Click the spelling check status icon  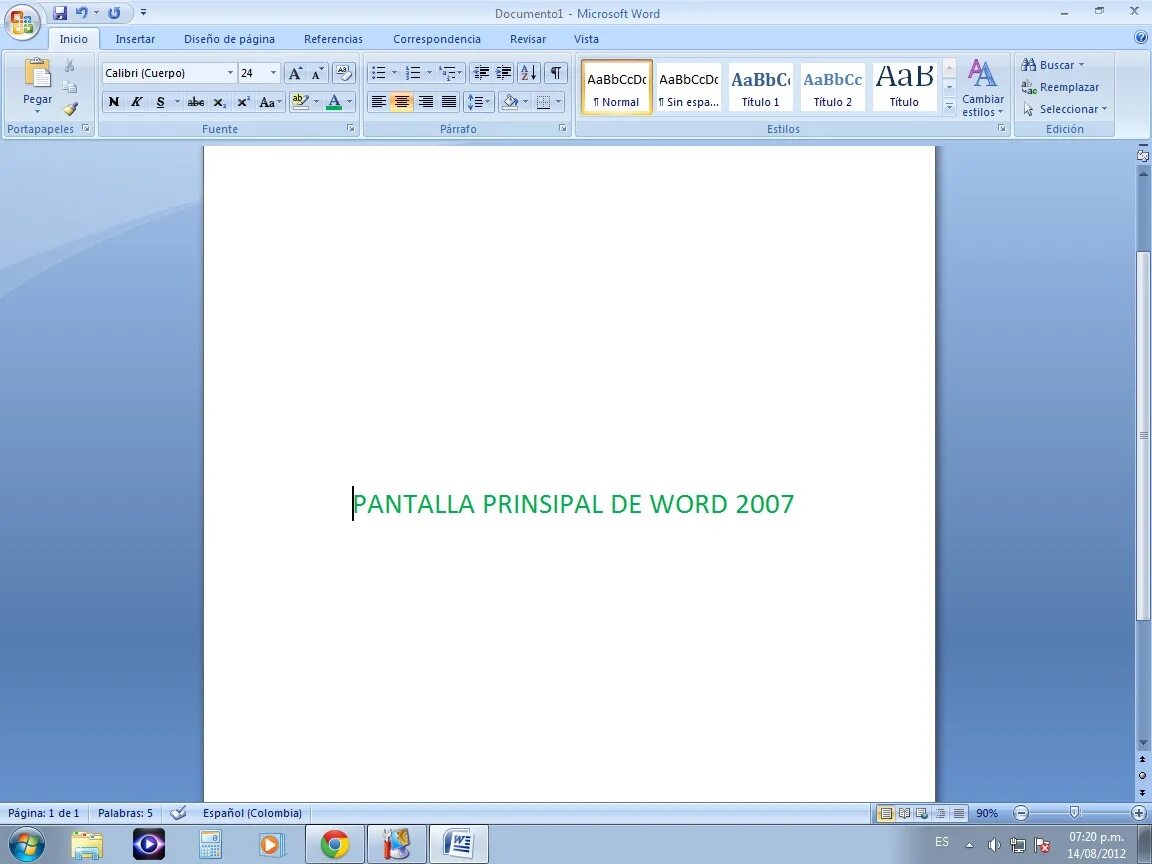(x=178, y=813)
